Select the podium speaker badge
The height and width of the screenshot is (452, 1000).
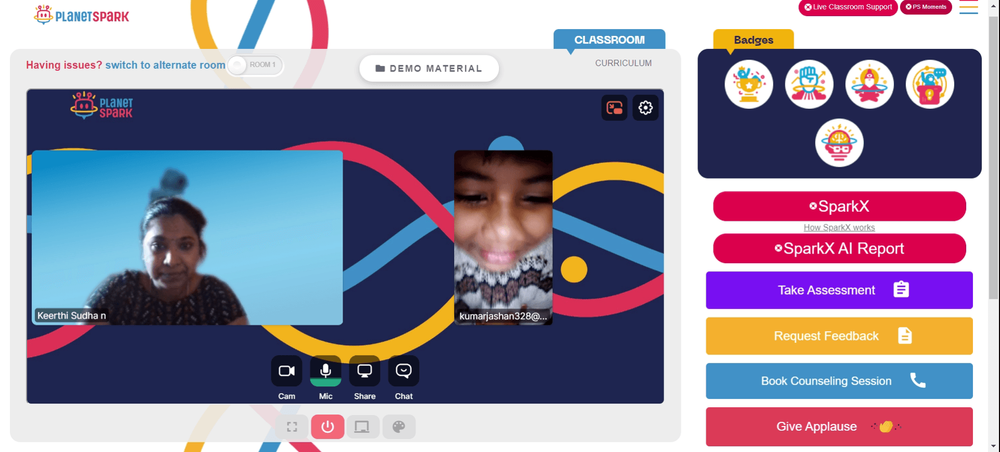point(930,84)
